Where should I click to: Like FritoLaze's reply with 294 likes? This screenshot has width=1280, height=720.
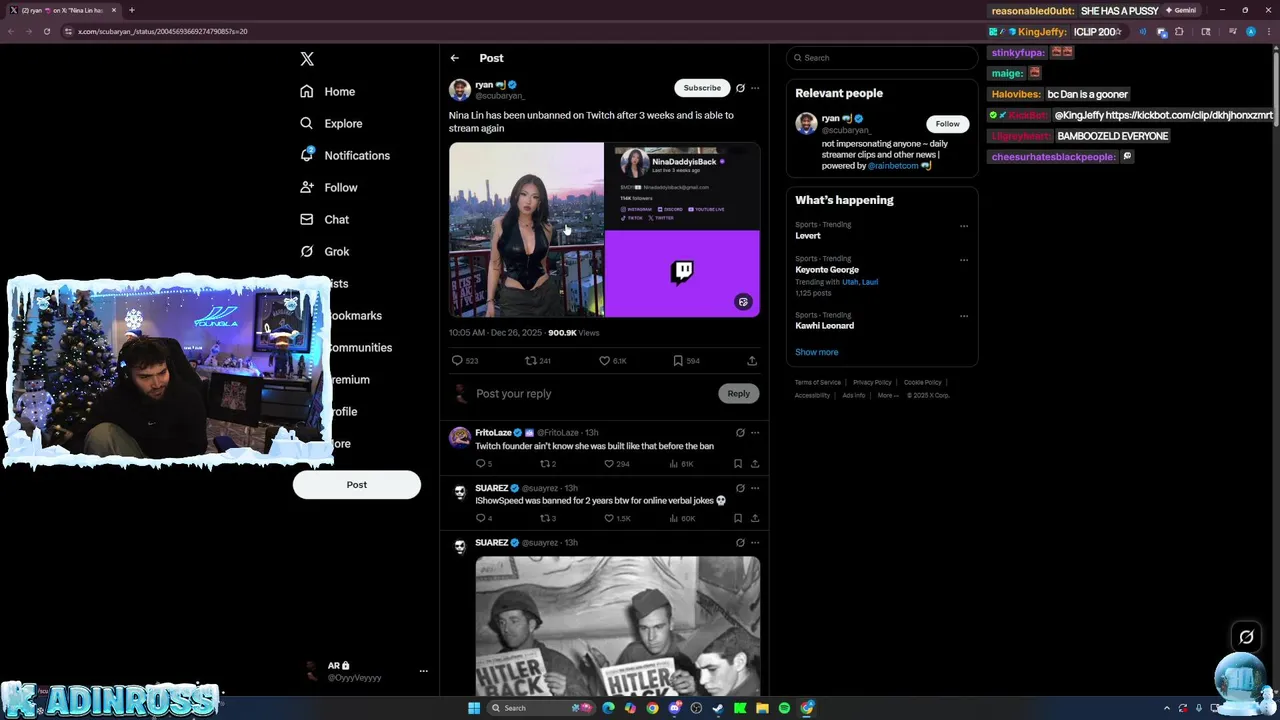(x=609, y=464)
